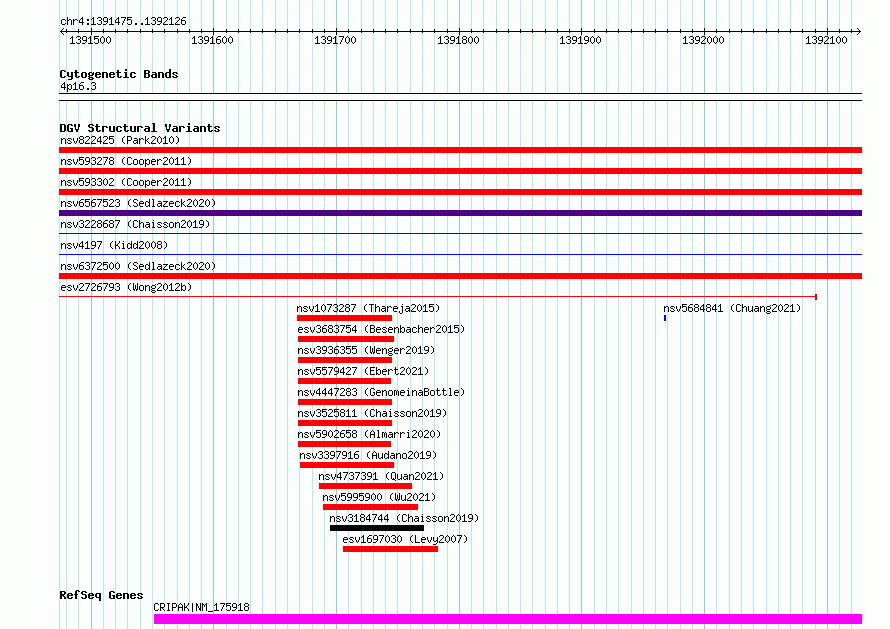Click nsv6372500 (Sedlazeck2020) variant label

[x=138, y=266]
